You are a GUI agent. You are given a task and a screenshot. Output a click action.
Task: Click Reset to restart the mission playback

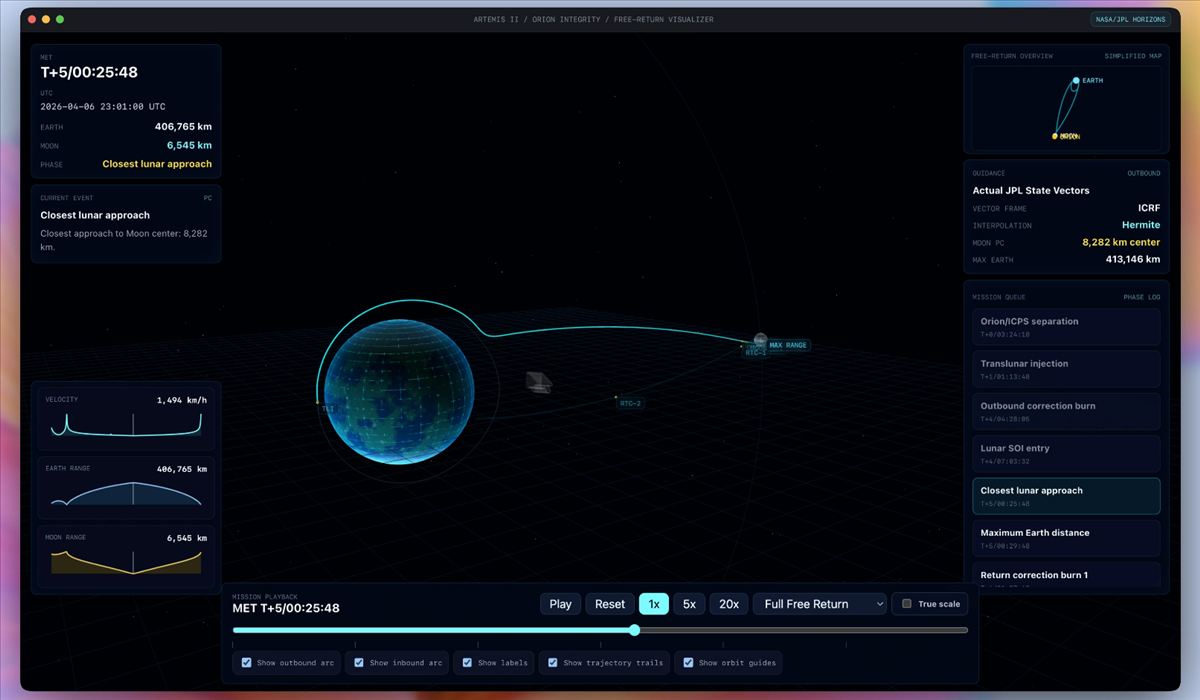click(609, 604)
